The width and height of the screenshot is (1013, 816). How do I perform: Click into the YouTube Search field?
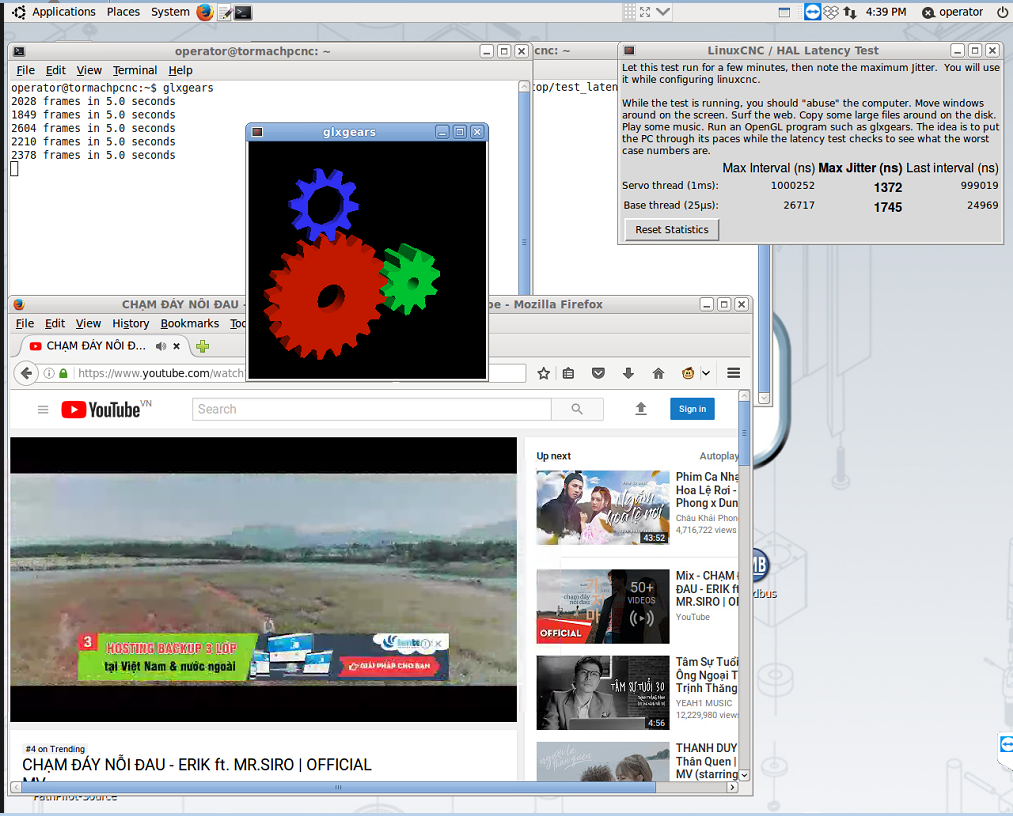pyautogui.click(x=371, y=409)
